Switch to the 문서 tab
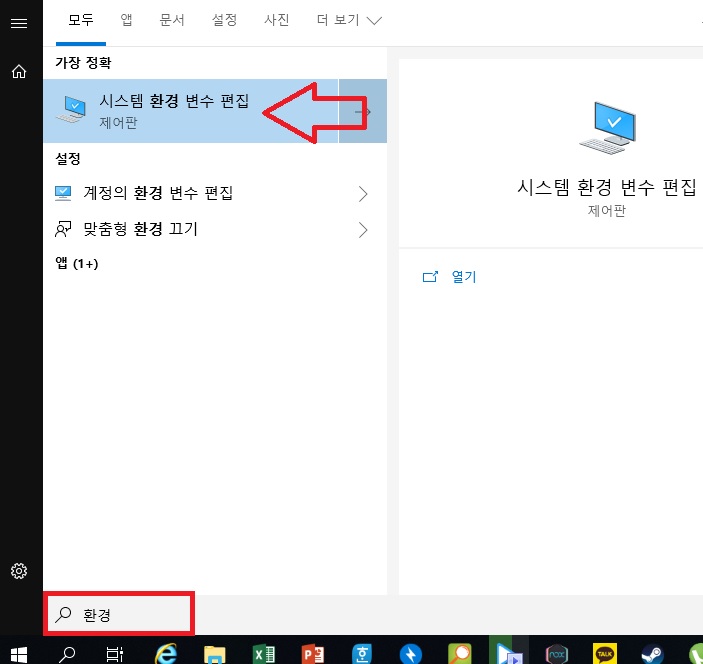The height and width of the screenshot is (664, 703). (172, 20)
